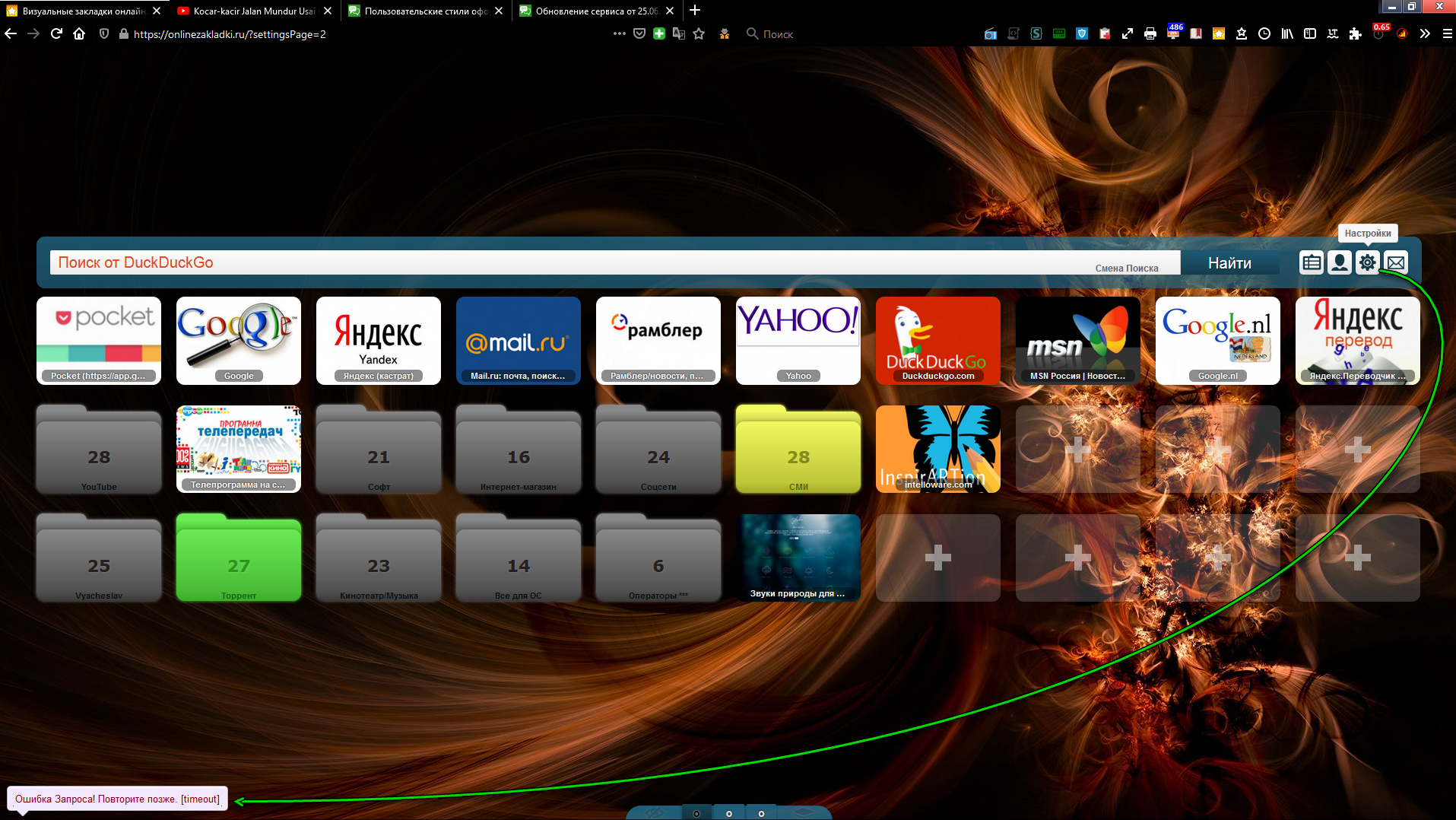Open the envelope messages icon
This screenshot has height=820, width=1456.
tap(1395, 262)
